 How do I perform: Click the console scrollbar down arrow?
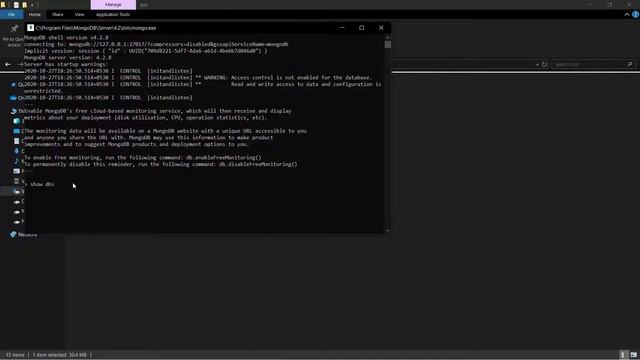(x=388, y=231)
